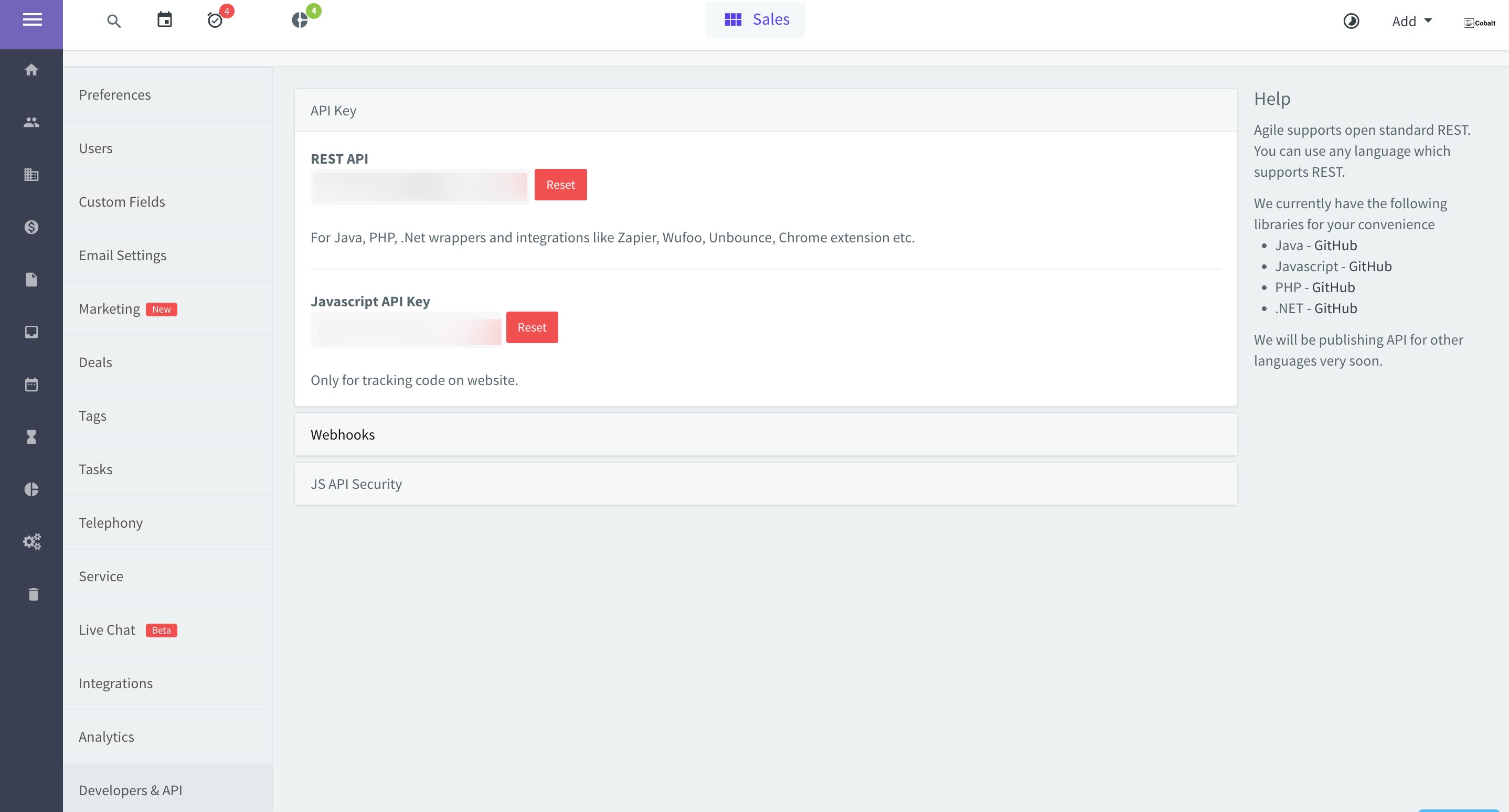The image size is (1509, 812).
Task: Open Custom Fields settings menu item
Action: coord(122,201)
